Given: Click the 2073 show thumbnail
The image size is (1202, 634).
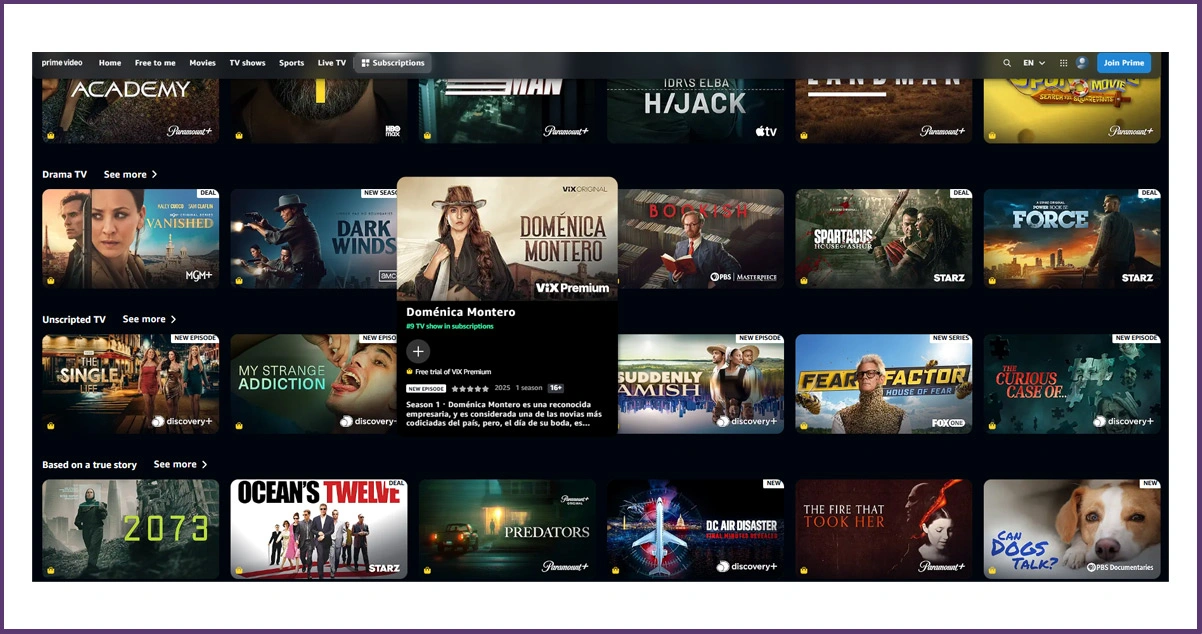Looking at the screenshot, I should pos(130,528).
